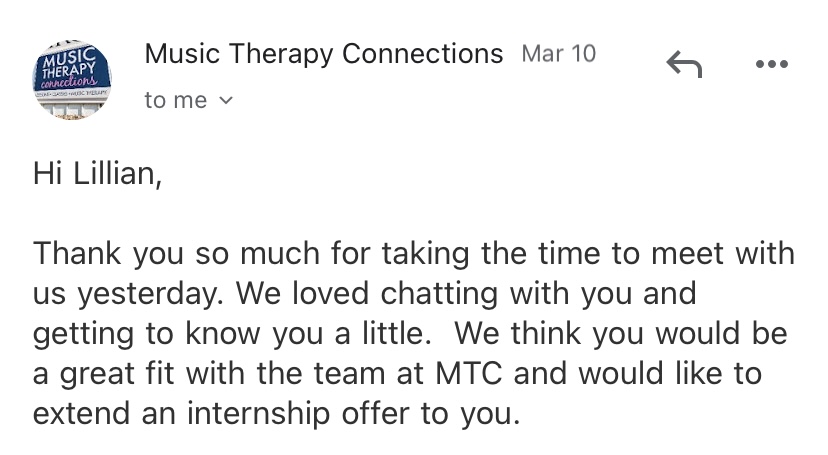Viewport: 828px width, 455px height.
Task: Click the reply arrow icon
Action: coord(684,65)
